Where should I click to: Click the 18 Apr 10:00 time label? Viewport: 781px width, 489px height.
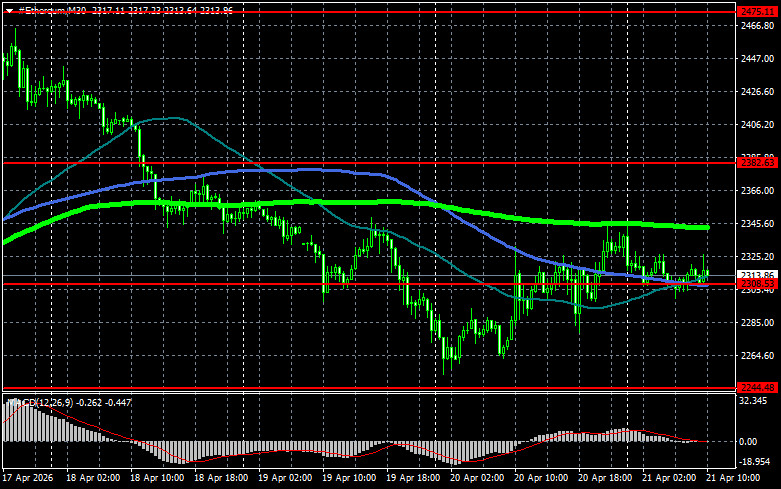click(157, 478)
